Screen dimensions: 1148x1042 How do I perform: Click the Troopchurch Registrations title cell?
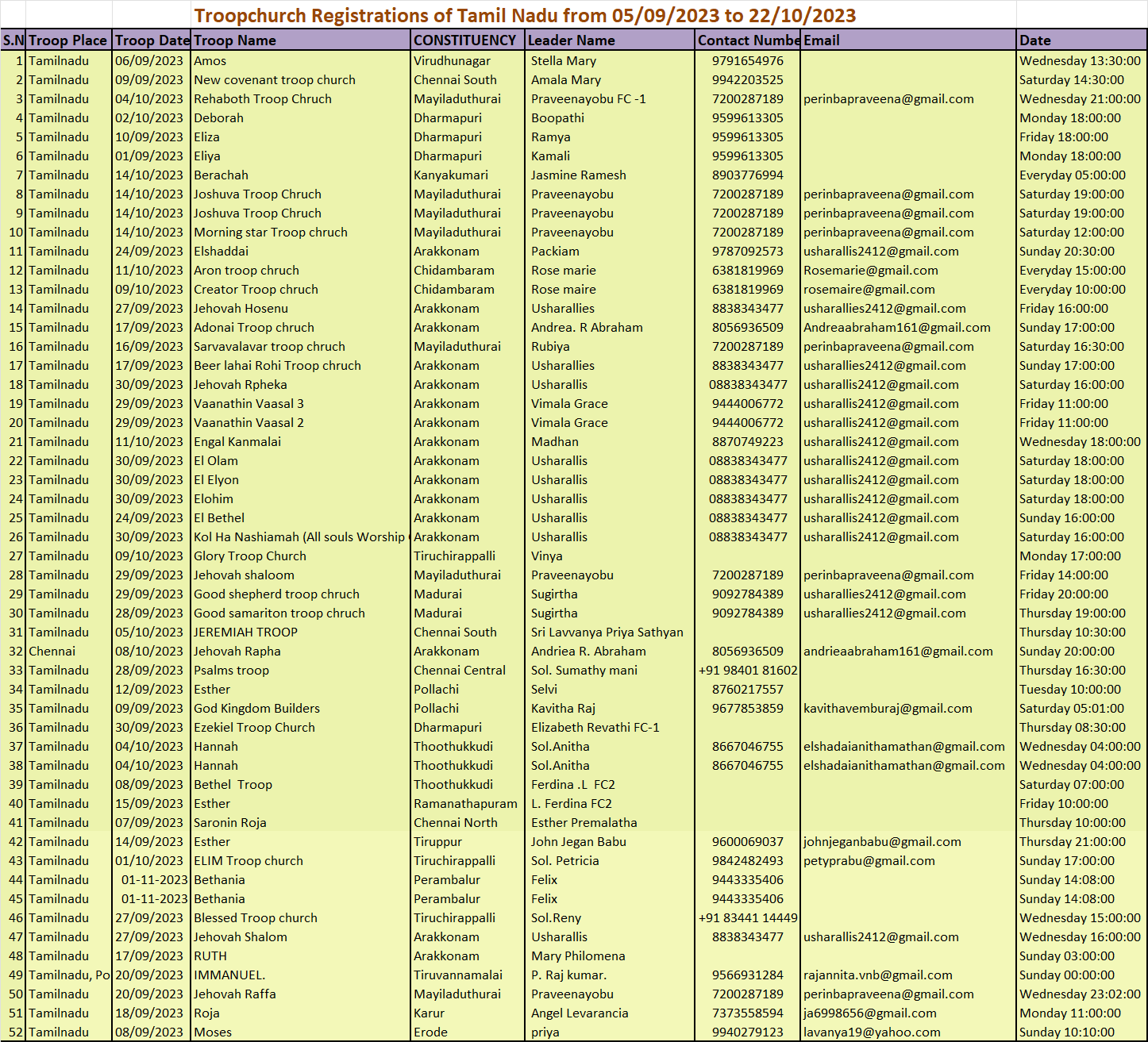[x=525, y=16]
